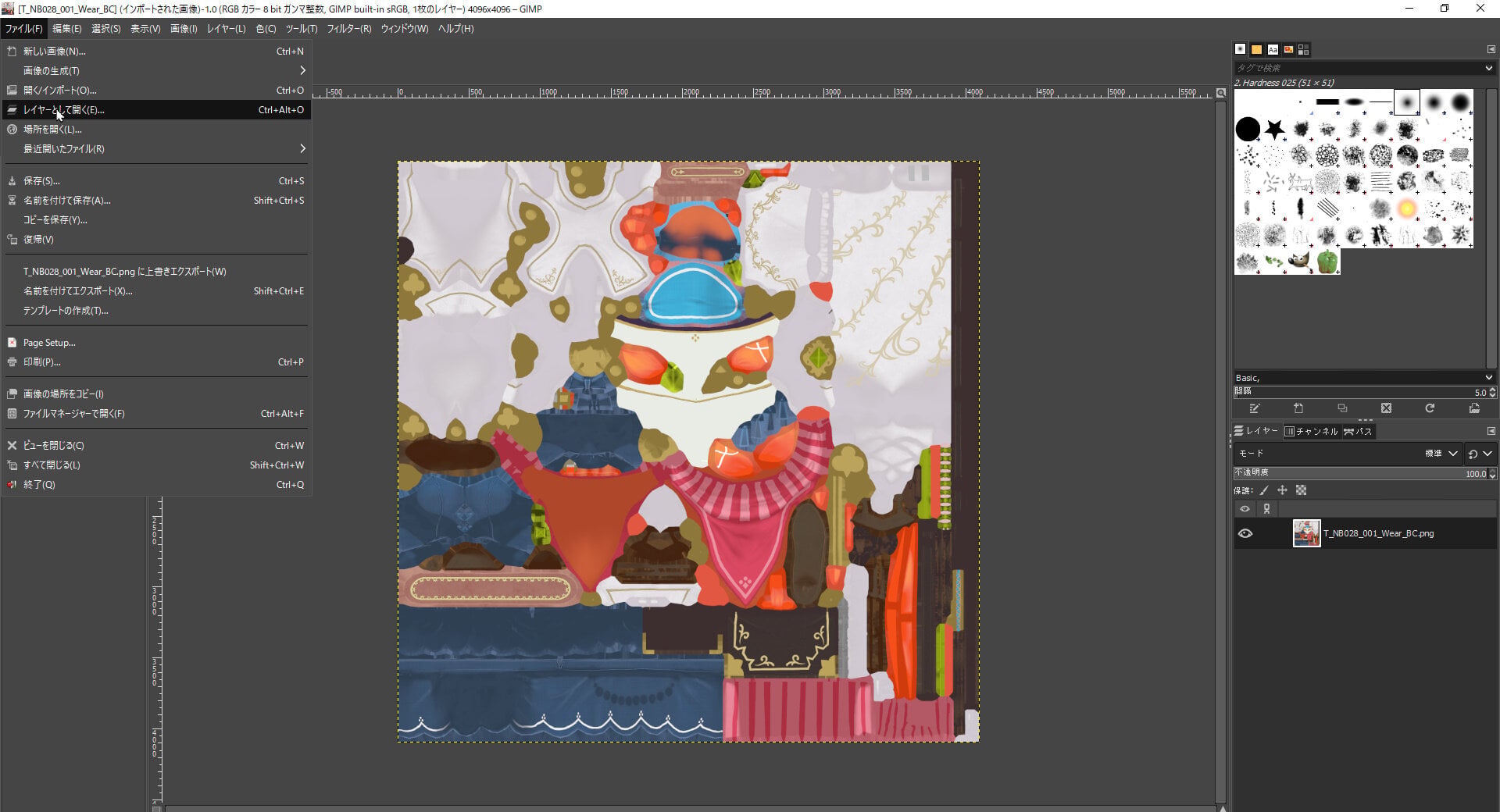This screenshot has width=1500, height=812.
Task: Switch to the Patterns tab icon
Action: (1256, 49)
